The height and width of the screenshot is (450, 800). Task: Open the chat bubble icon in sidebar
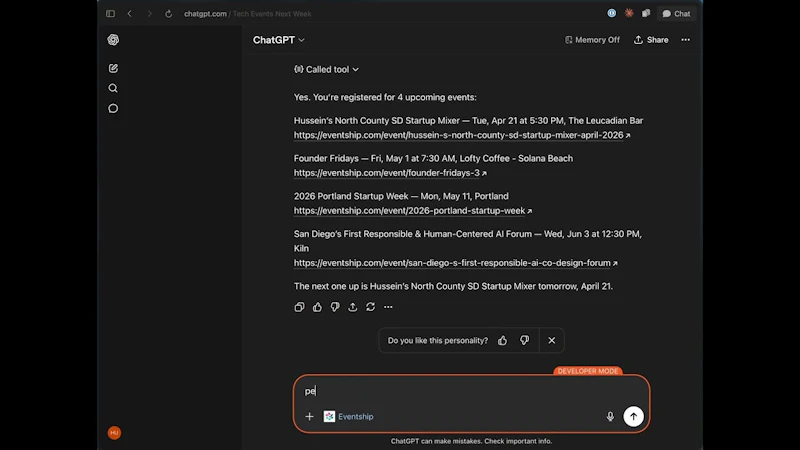coord(113,109)
